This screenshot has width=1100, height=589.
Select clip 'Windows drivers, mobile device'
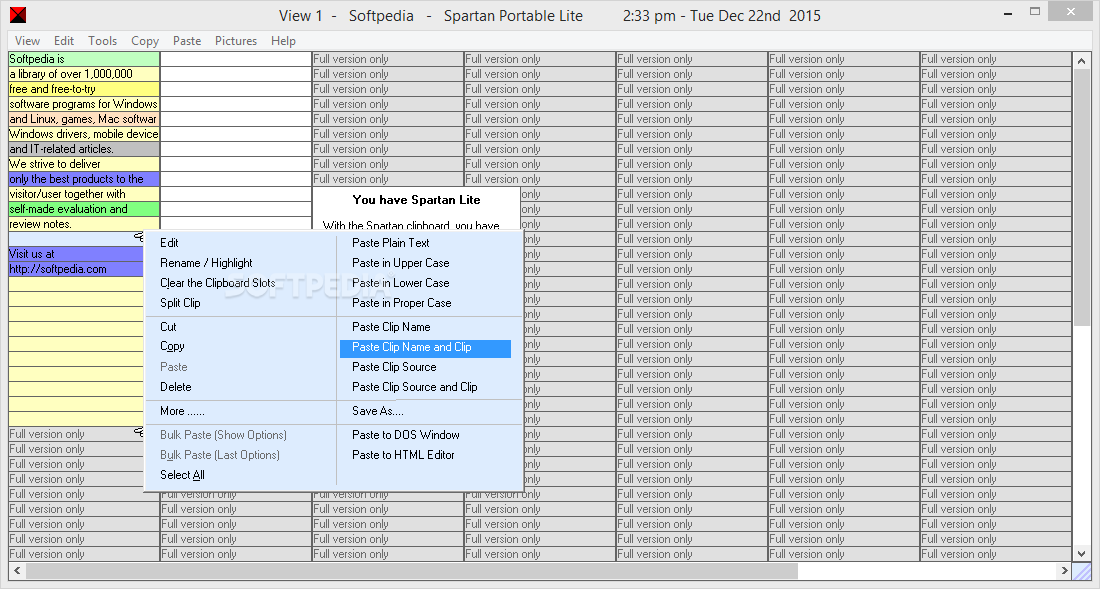coord(84,134)
